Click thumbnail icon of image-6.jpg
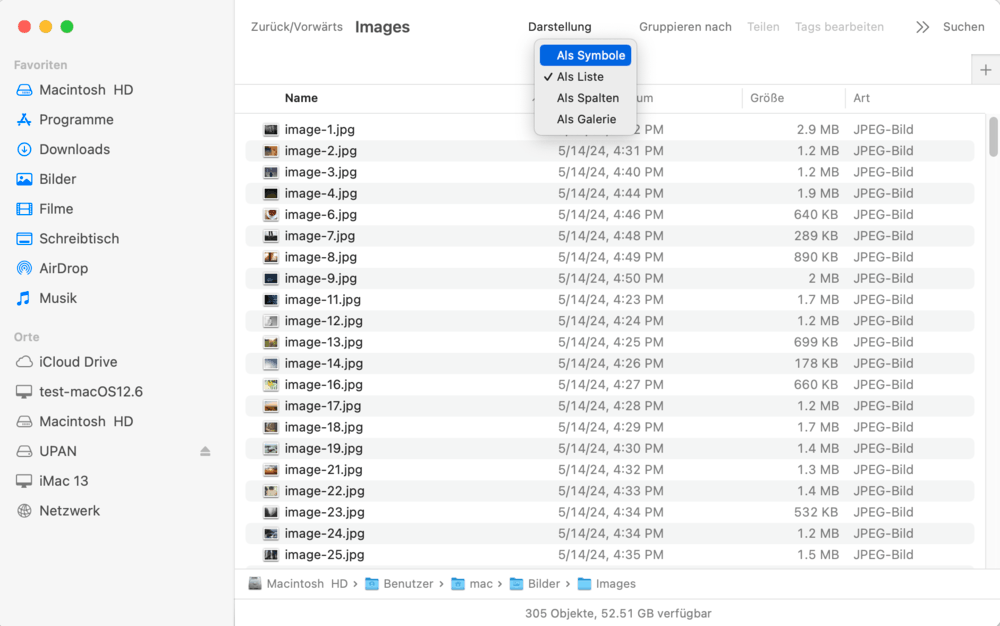Screen dimensions: 1000x626 pyautogui.click(x=271, y=215)
